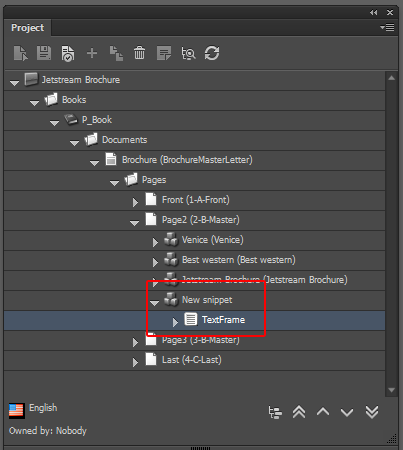Open the Project panel flyout menu
Image resolution: width=403 pixels, height=450 pixels.
pos(387,27)
